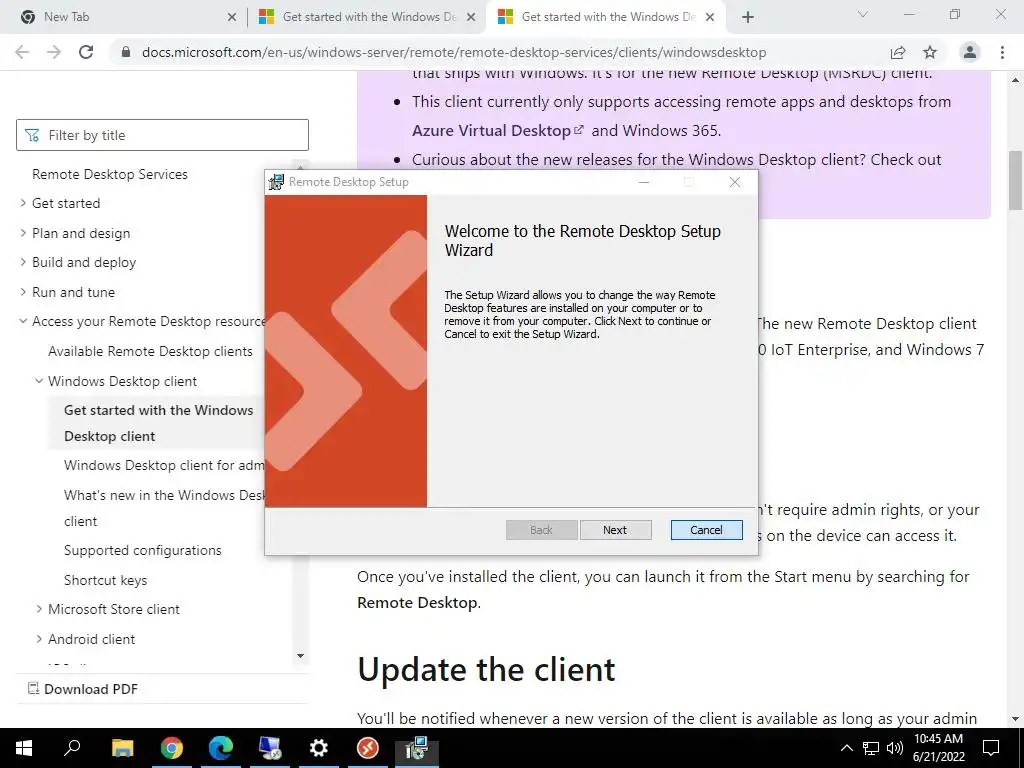The width and height of the screenshot is (1024, 768).
Task: Open Microsoft Edge from taskbar
Action: 221,748
